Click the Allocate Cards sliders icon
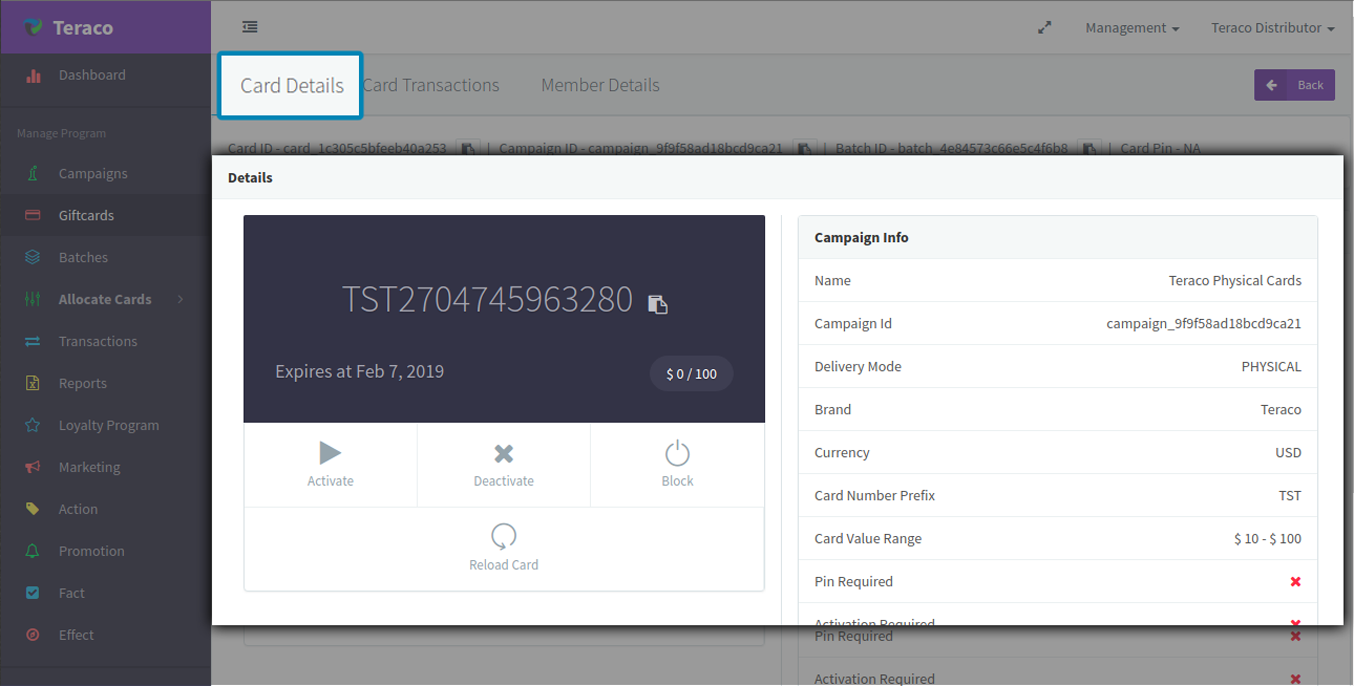Image resolution: width=1354 pixels, height=686 pixels. [x=33, y=299]
